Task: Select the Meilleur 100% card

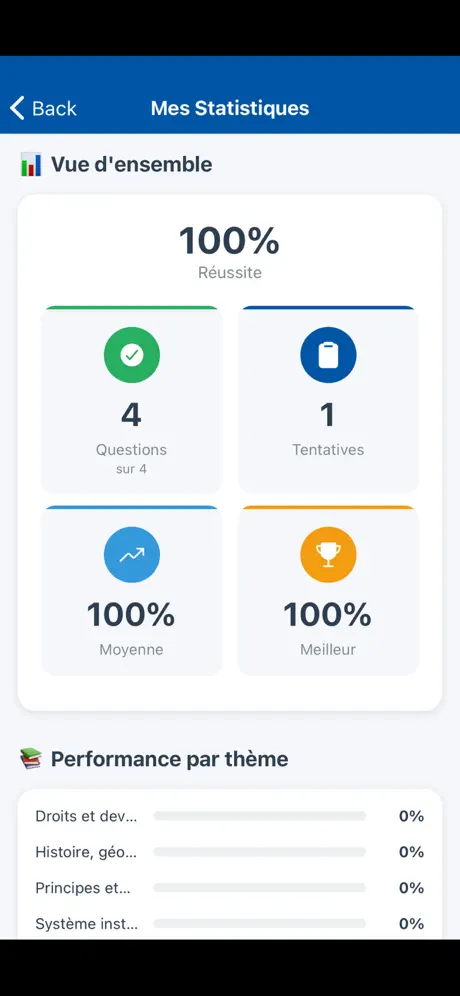Action: coord(328,590)
